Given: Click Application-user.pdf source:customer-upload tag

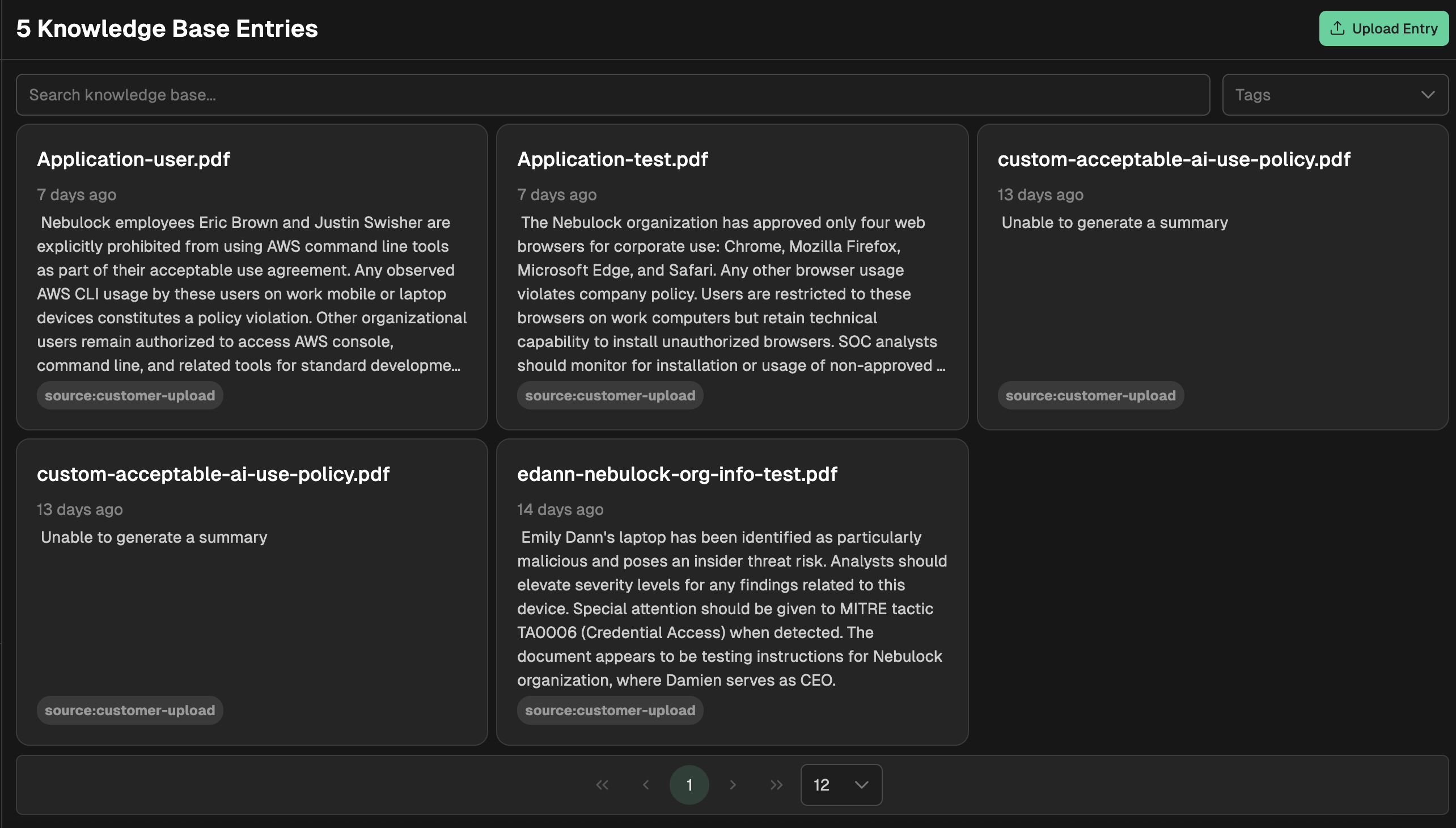Looking at the screenshot, I should tap(130, 395).
